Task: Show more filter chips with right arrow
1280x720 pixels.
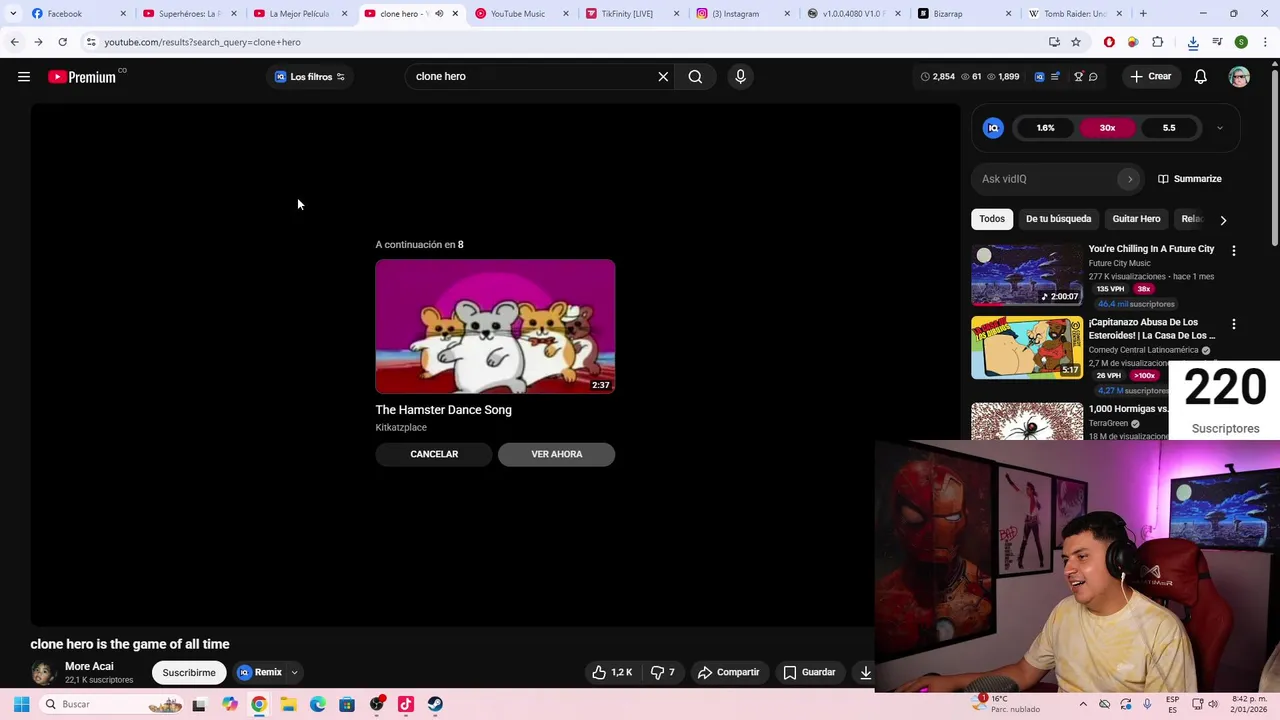Action: click(1223, 220)
